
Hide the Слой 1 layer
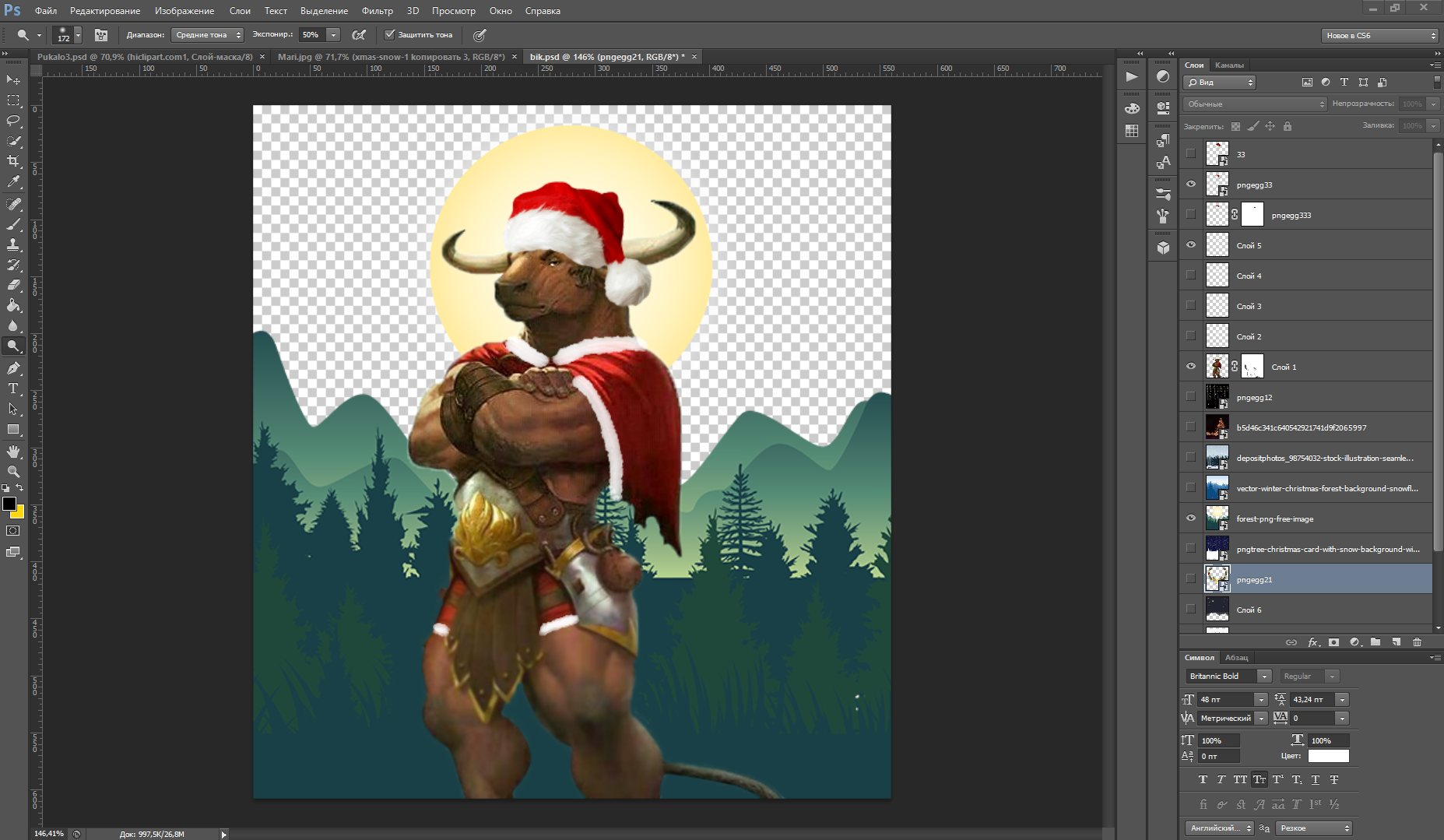(1191, 367)
